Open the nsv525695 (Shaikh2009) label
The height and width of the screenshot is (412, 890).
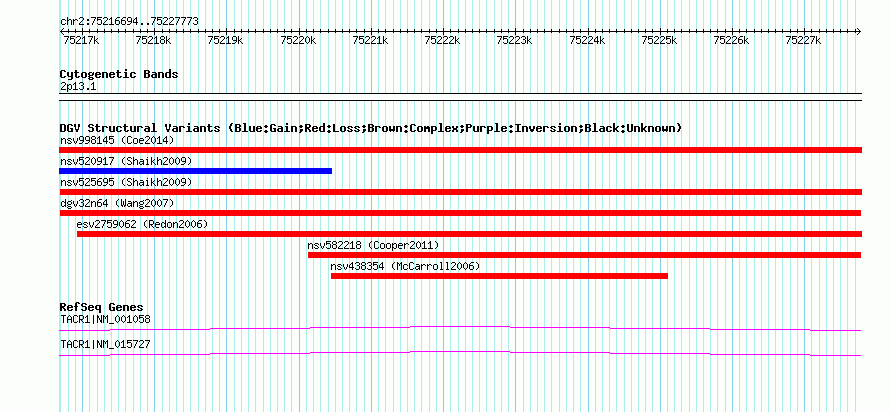126,182
